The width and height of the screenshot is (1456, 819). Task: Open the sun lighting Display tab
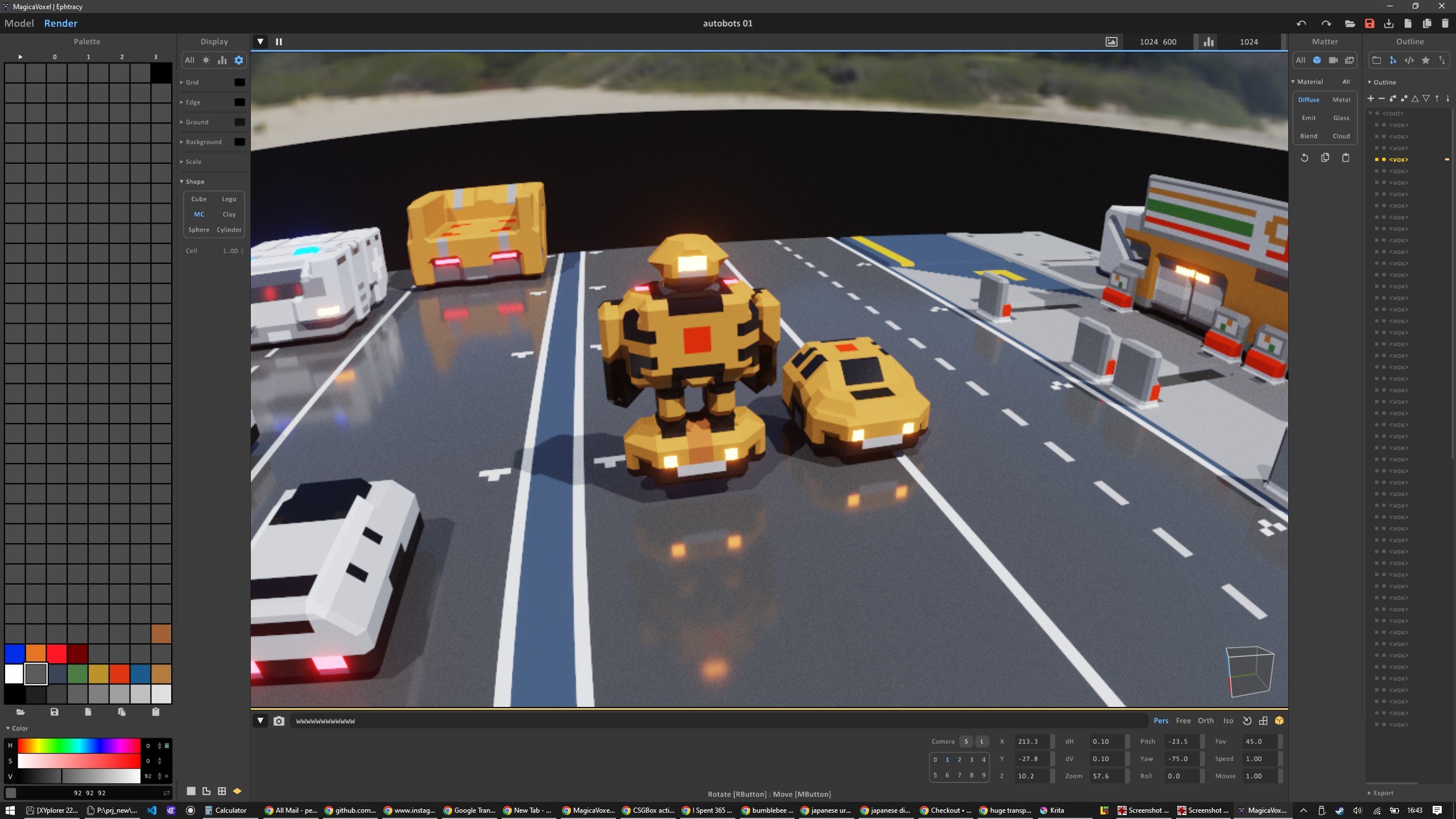click(x=206, y=60)
